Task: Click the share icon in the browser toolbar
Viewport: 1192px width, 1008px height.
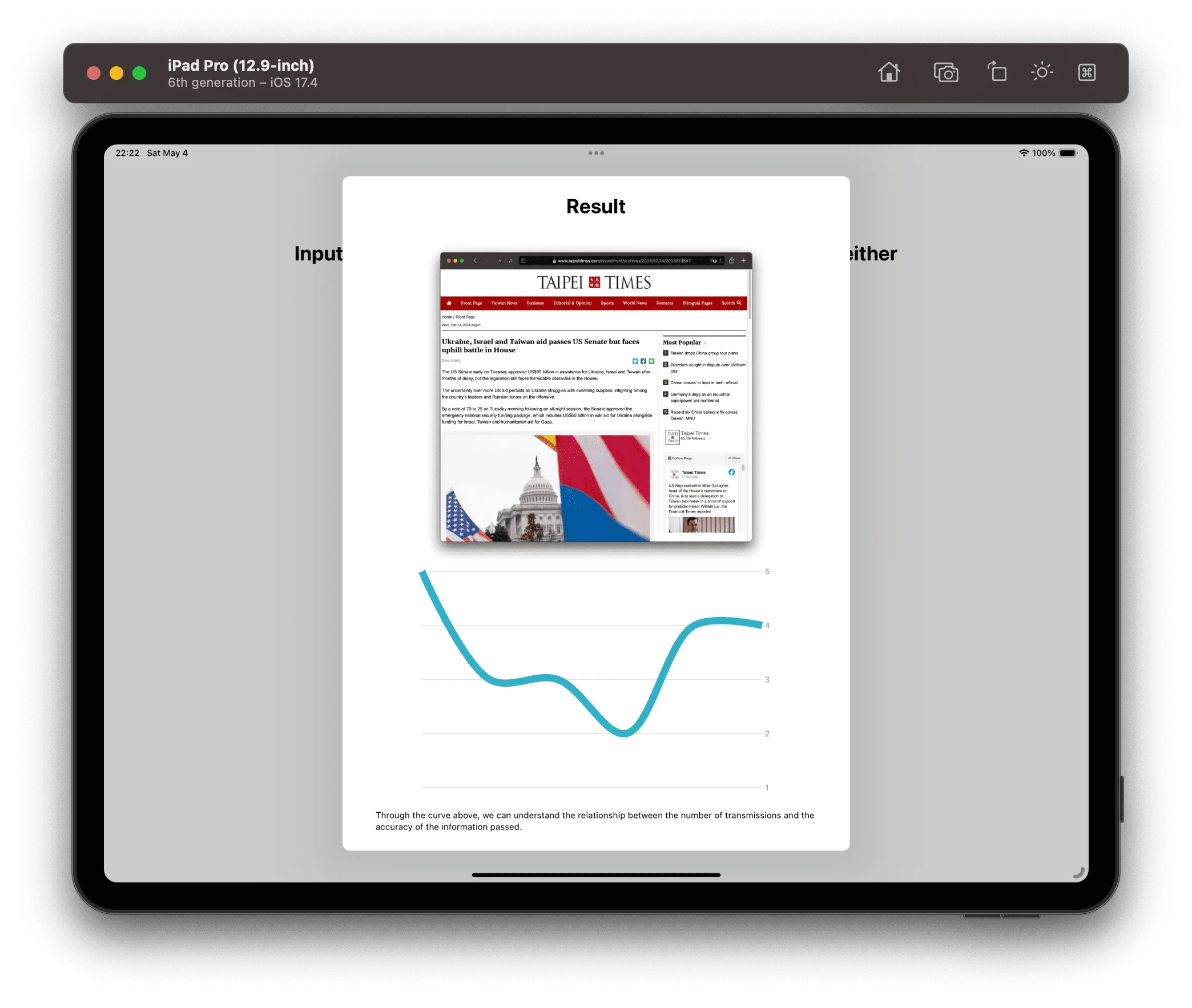Action: pyautogui.click(x=731, y=261)
